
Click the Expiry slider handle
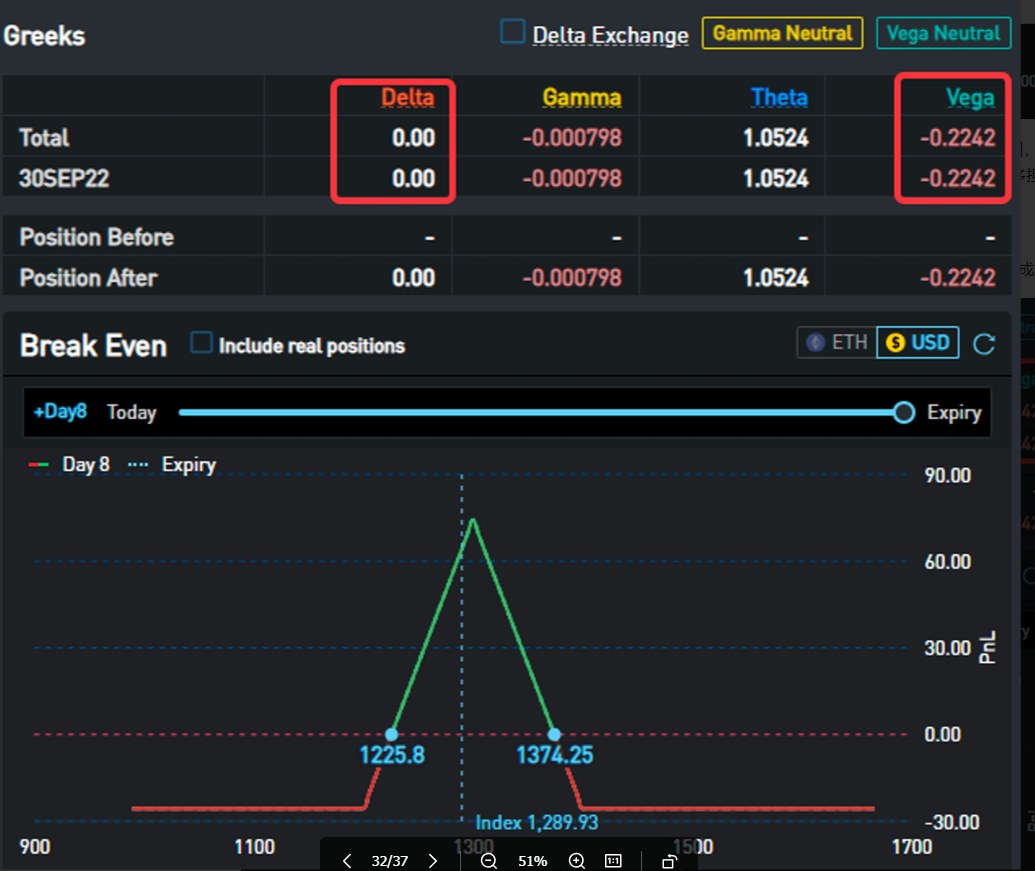pyautogui.click(x=904, y=412)
